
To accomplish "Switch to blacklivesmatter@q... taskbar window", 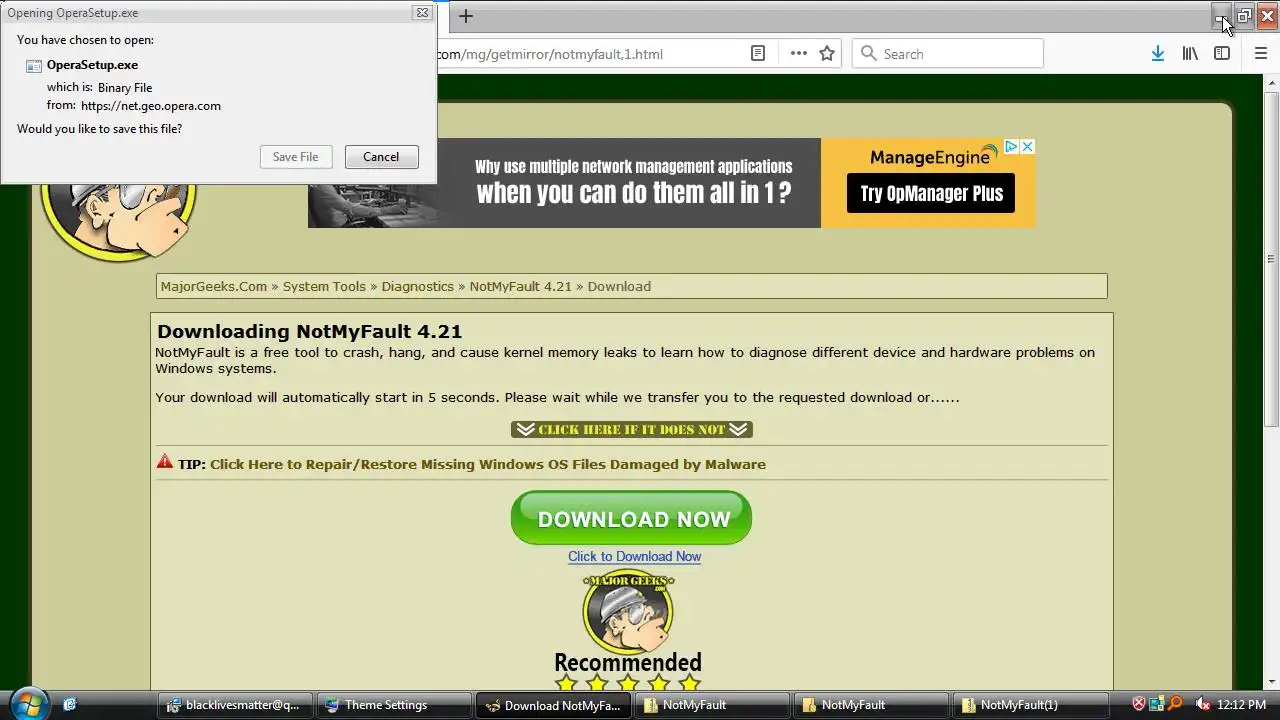I will 236,705.
